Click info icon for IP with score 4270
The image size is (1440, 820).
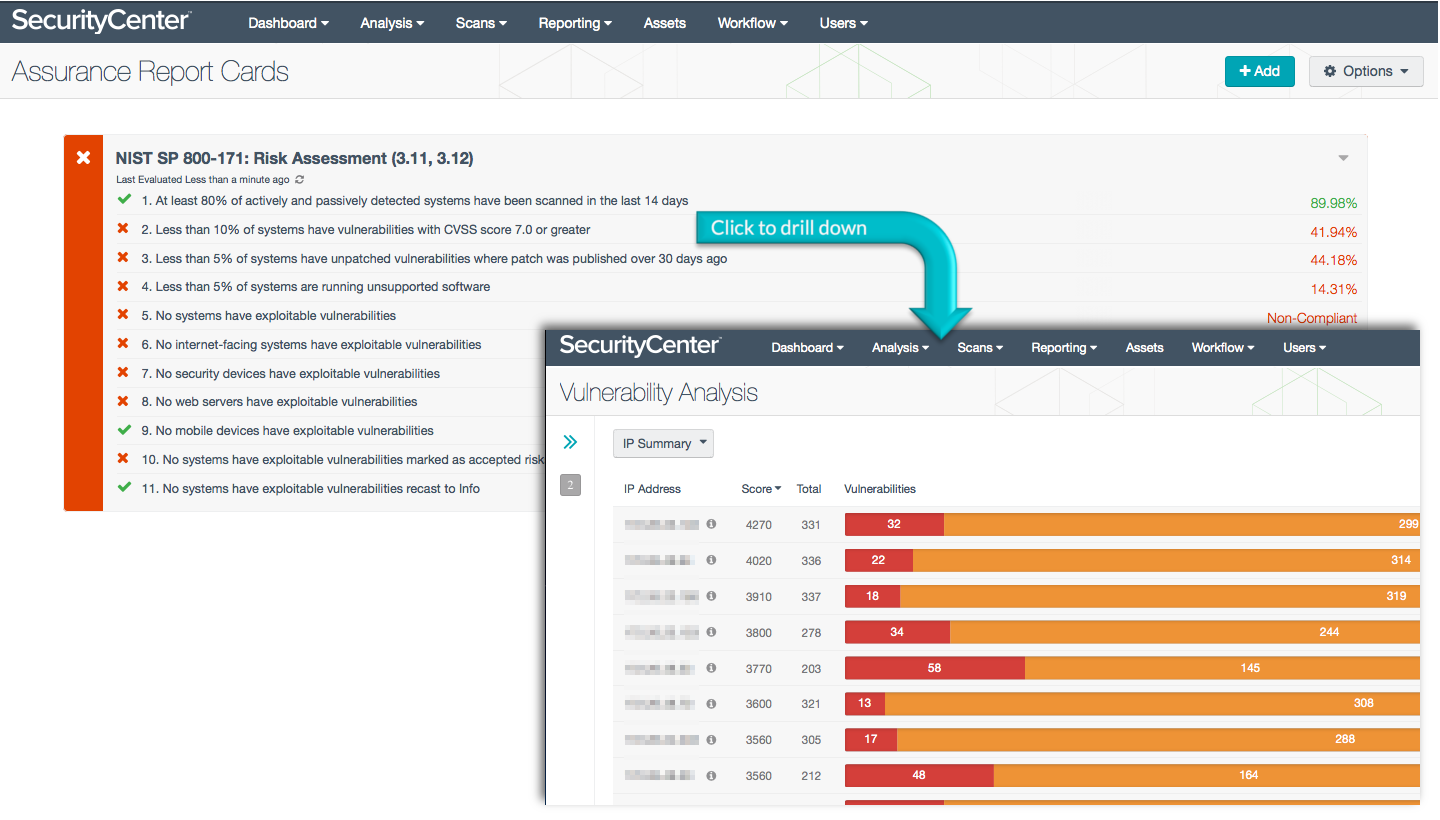point(711,524)
